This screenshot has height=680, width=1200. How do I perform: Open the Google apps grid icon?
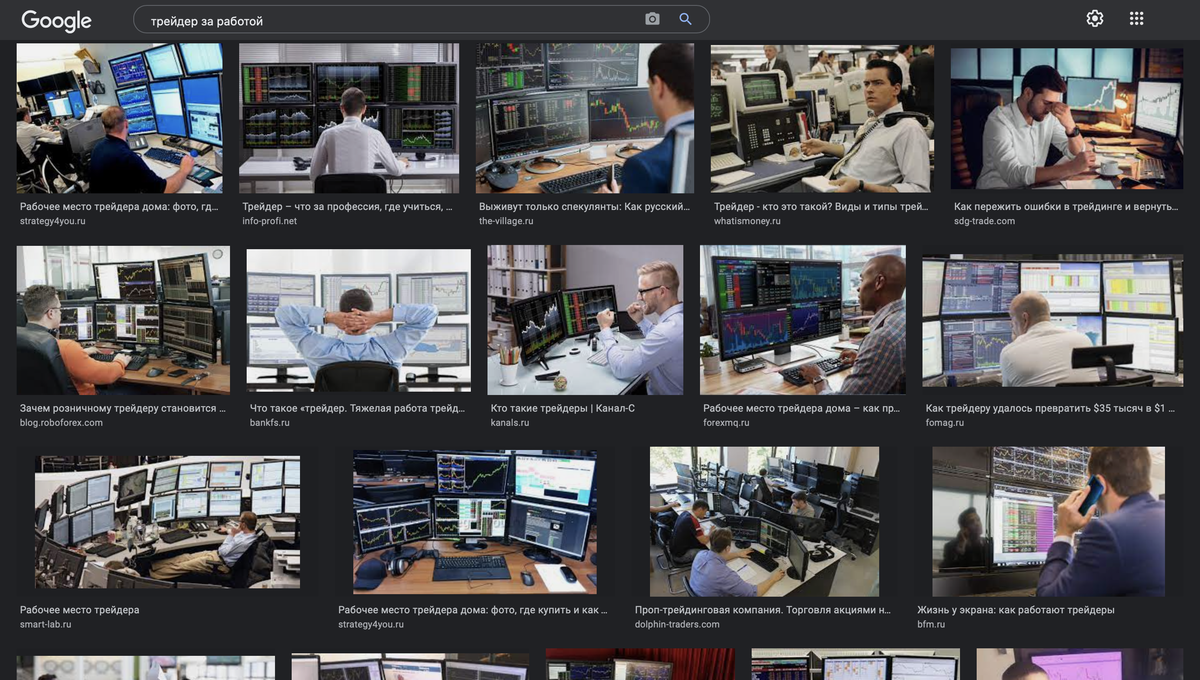point(1136,18)
